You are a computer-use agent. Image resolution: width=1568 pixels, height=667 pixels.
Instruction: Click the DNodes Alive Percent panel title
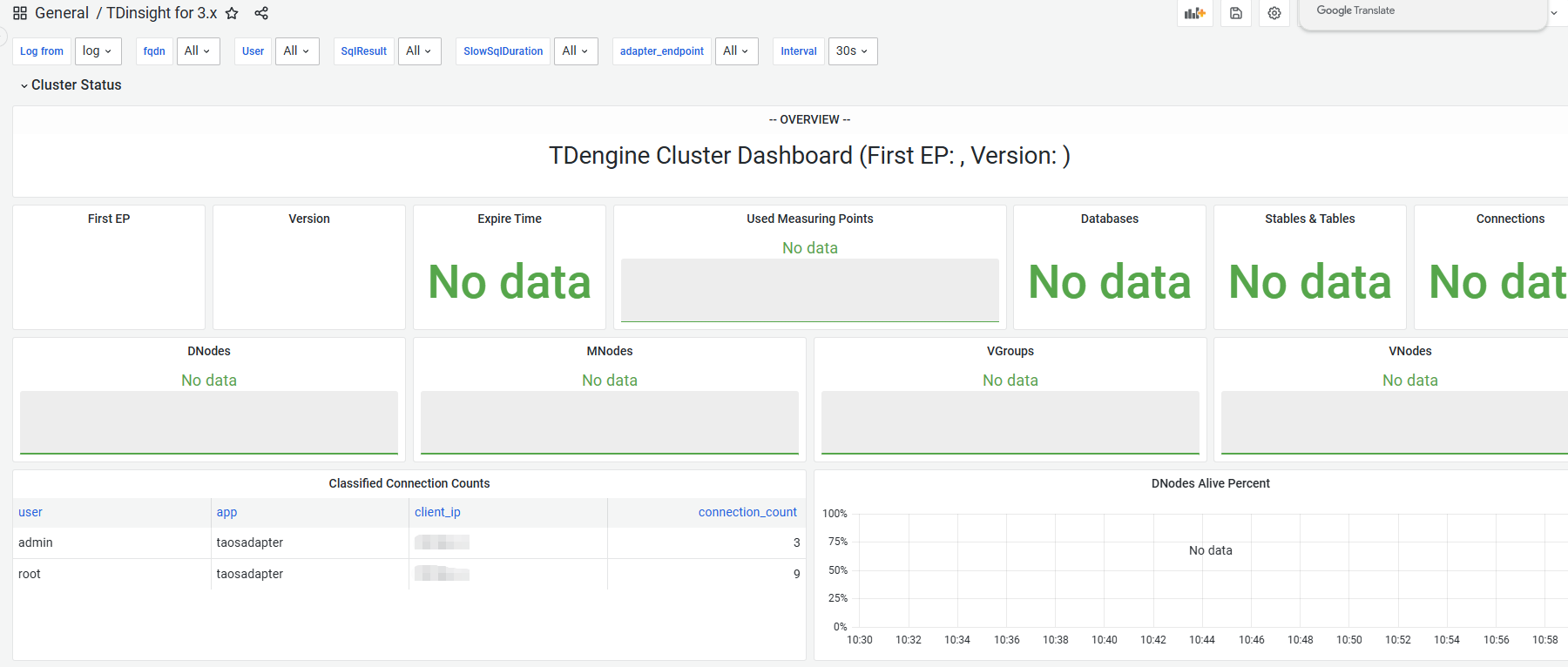pyautogui.click(x=1210, y=483)
